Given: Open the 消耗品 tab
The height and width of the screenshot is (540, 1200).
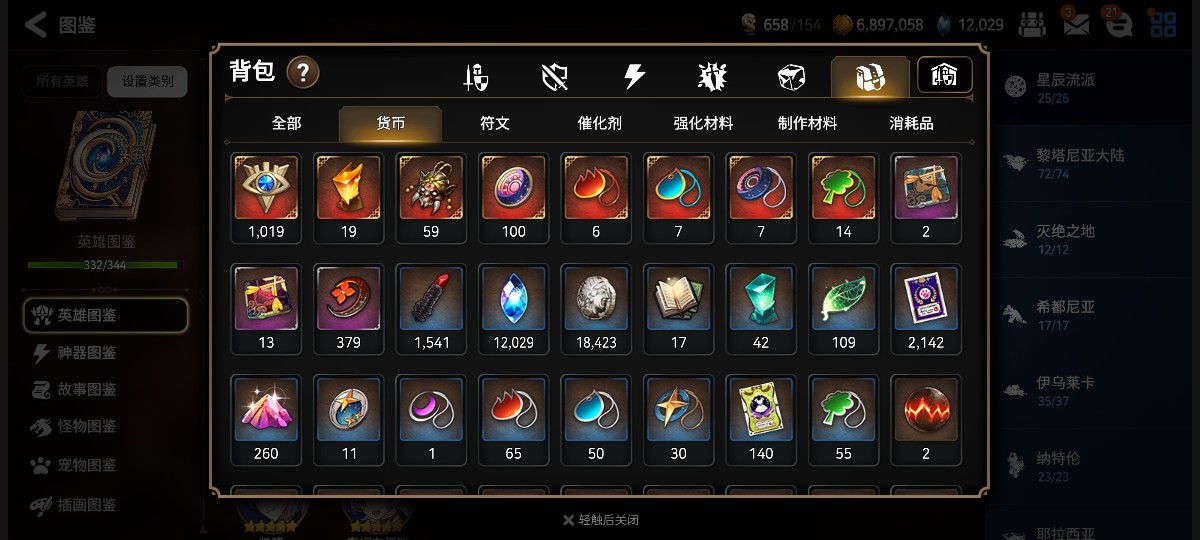Looking at the screenshot, I should click(911, 123).
